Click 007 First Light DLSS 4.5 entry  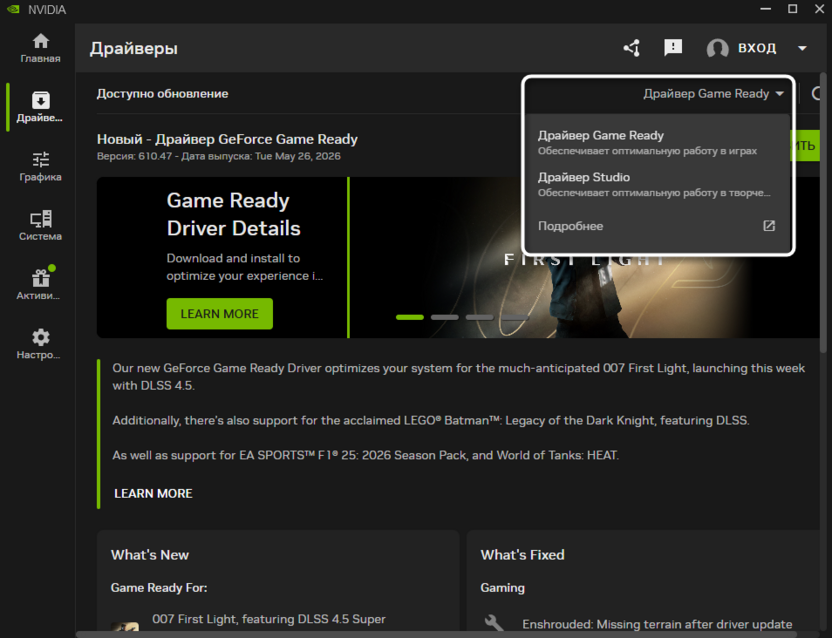[268, 619]
